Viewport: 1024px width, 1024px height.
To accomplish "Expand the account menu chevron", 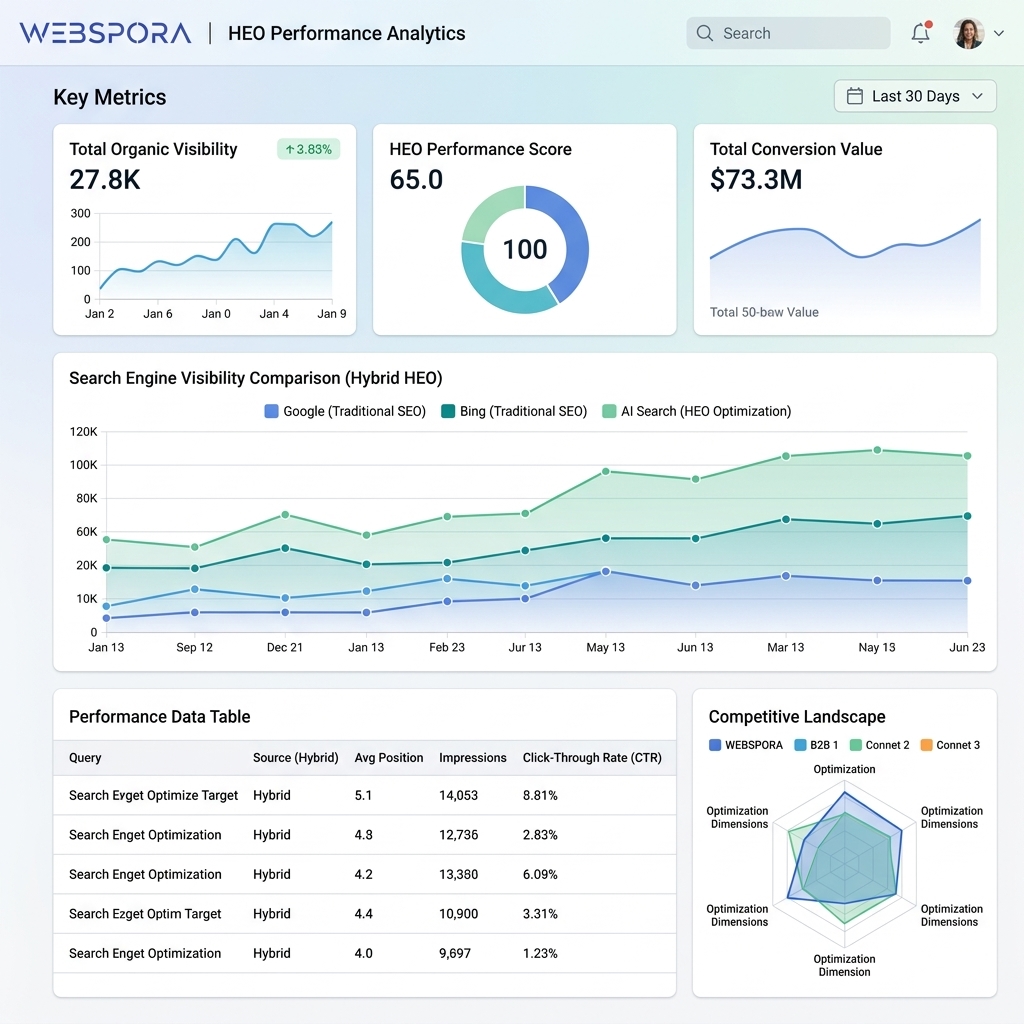I will click(999, 33).
